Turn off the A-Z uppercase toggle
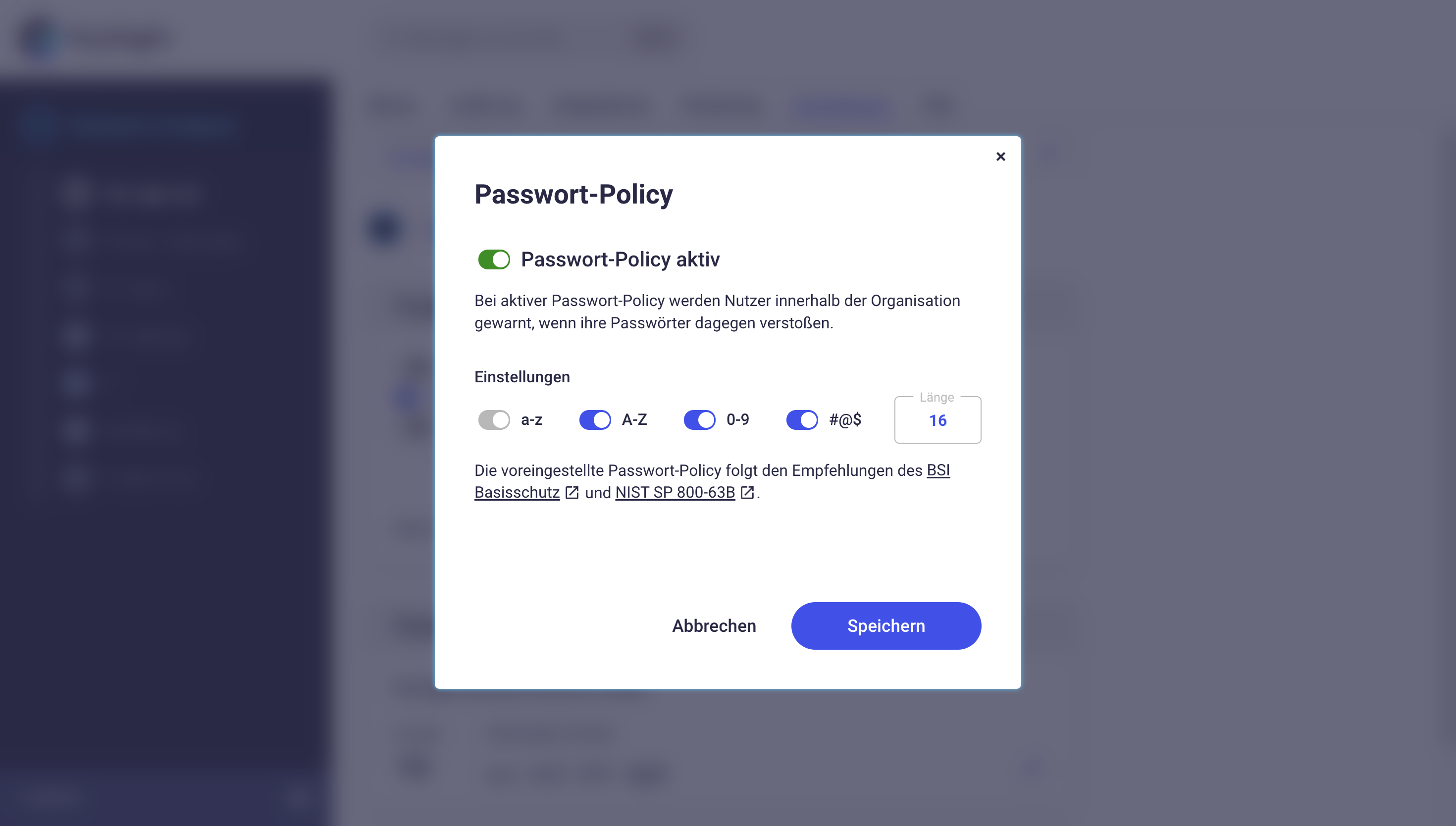1456x826 pixels. point(594,420)
